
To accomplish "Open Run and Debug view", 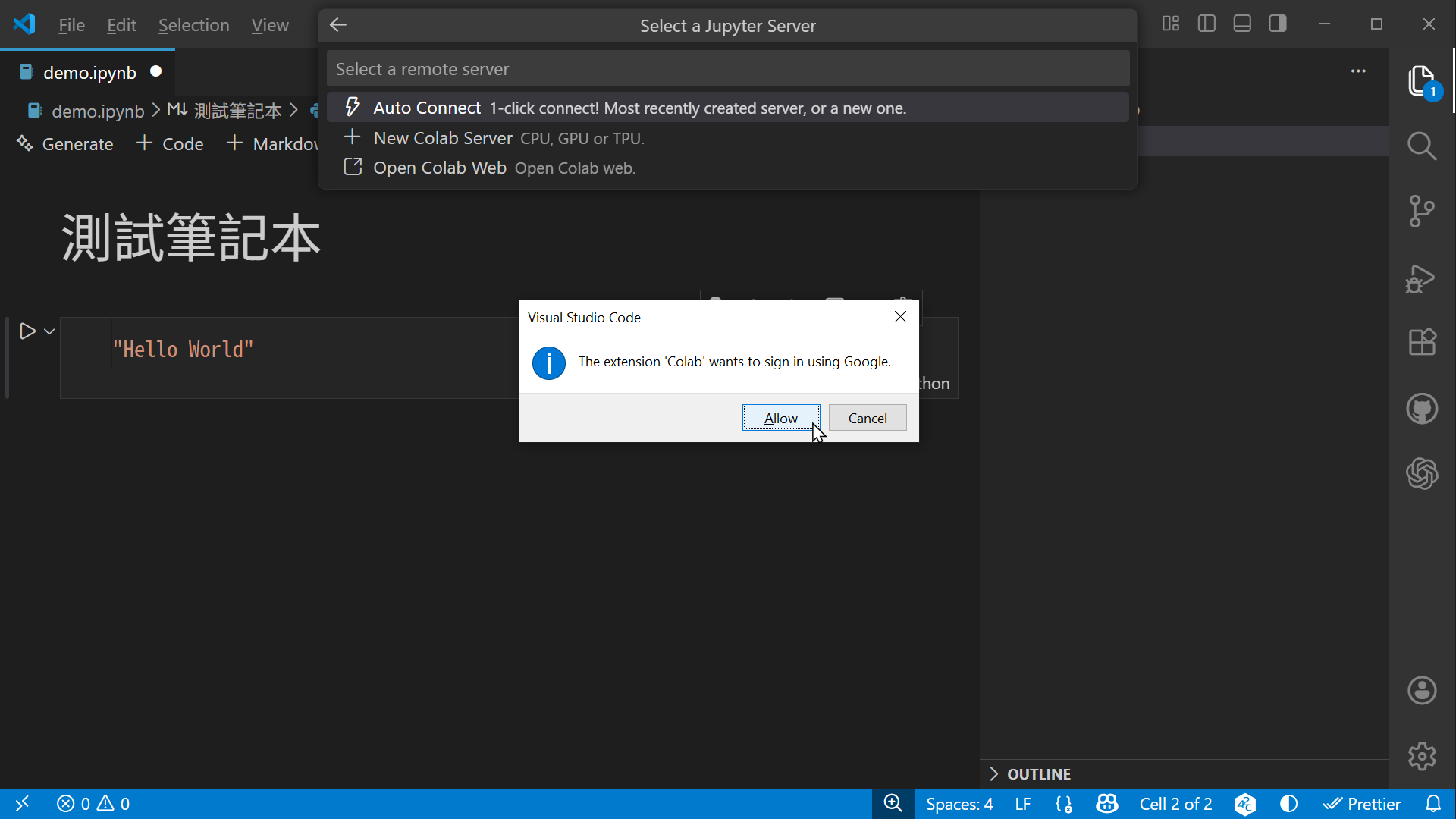I will tap(1420, 278).
